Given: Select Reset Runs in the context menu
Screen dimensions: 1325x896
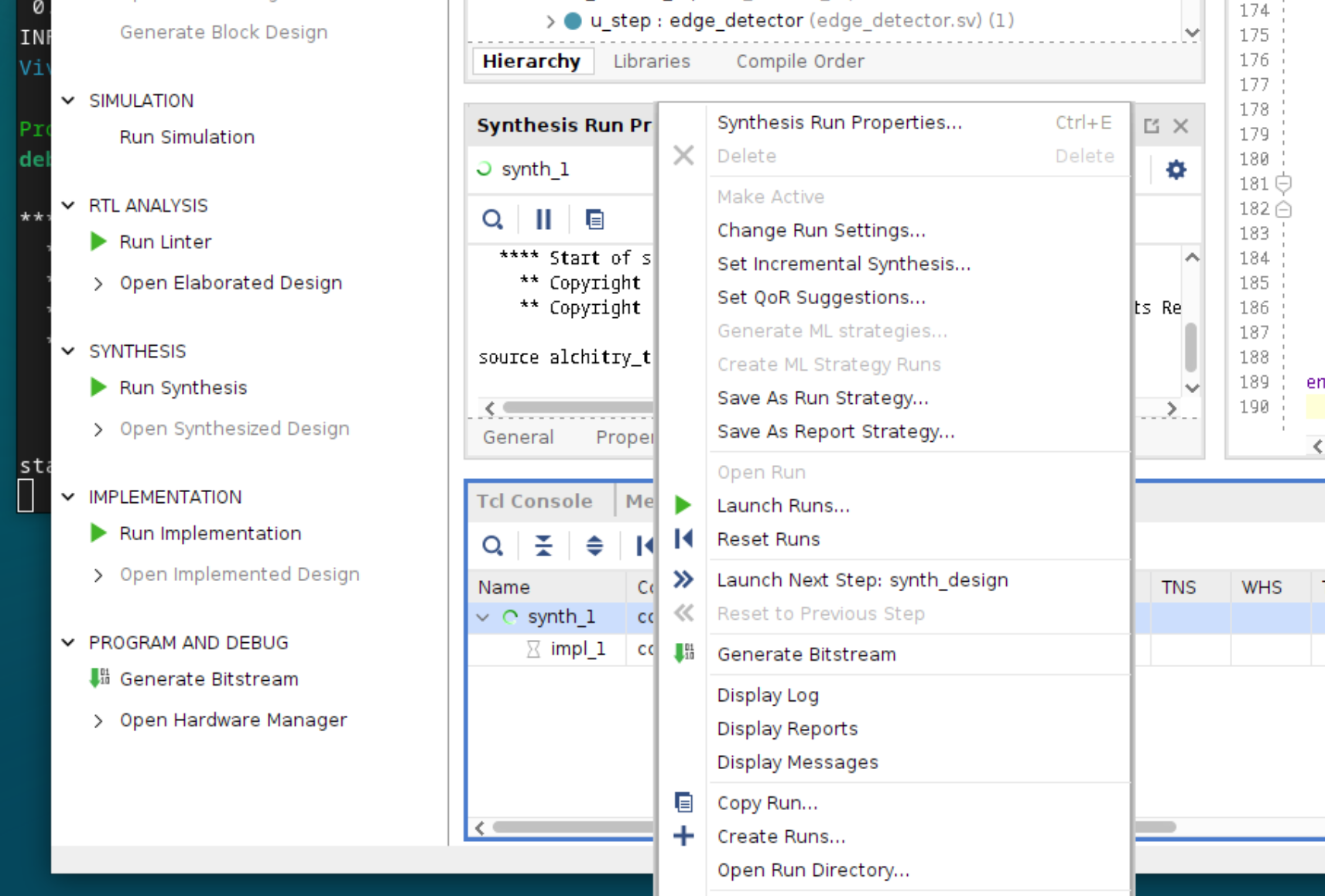Looking at the screenshot, I should click(x=768, y=539).
